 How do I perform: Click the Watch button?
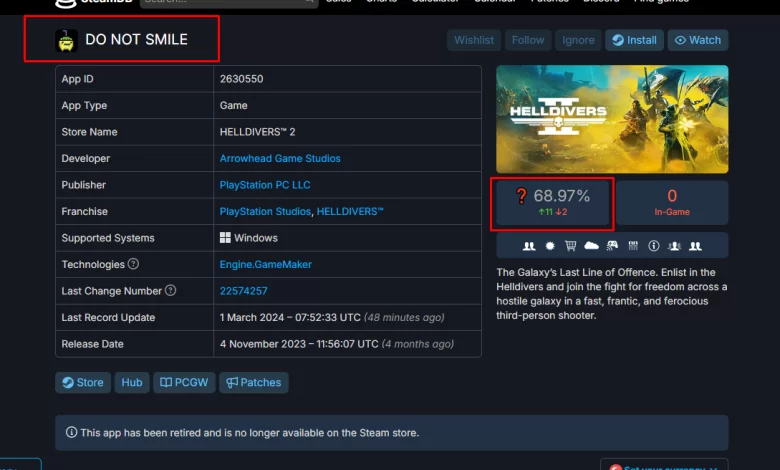[x=698, y=40]
